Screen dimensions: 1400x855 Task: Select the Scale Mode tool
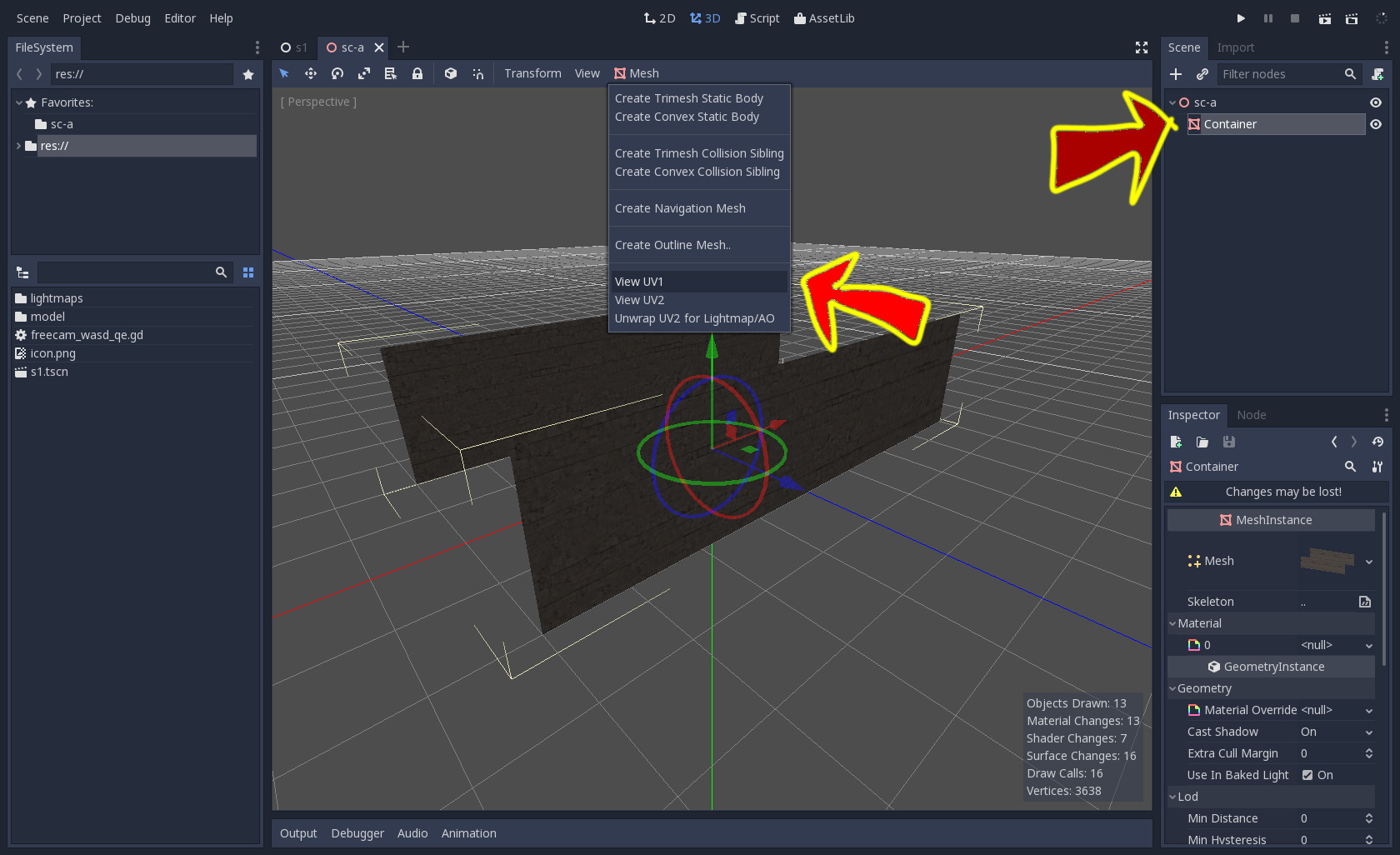(364, 73)
